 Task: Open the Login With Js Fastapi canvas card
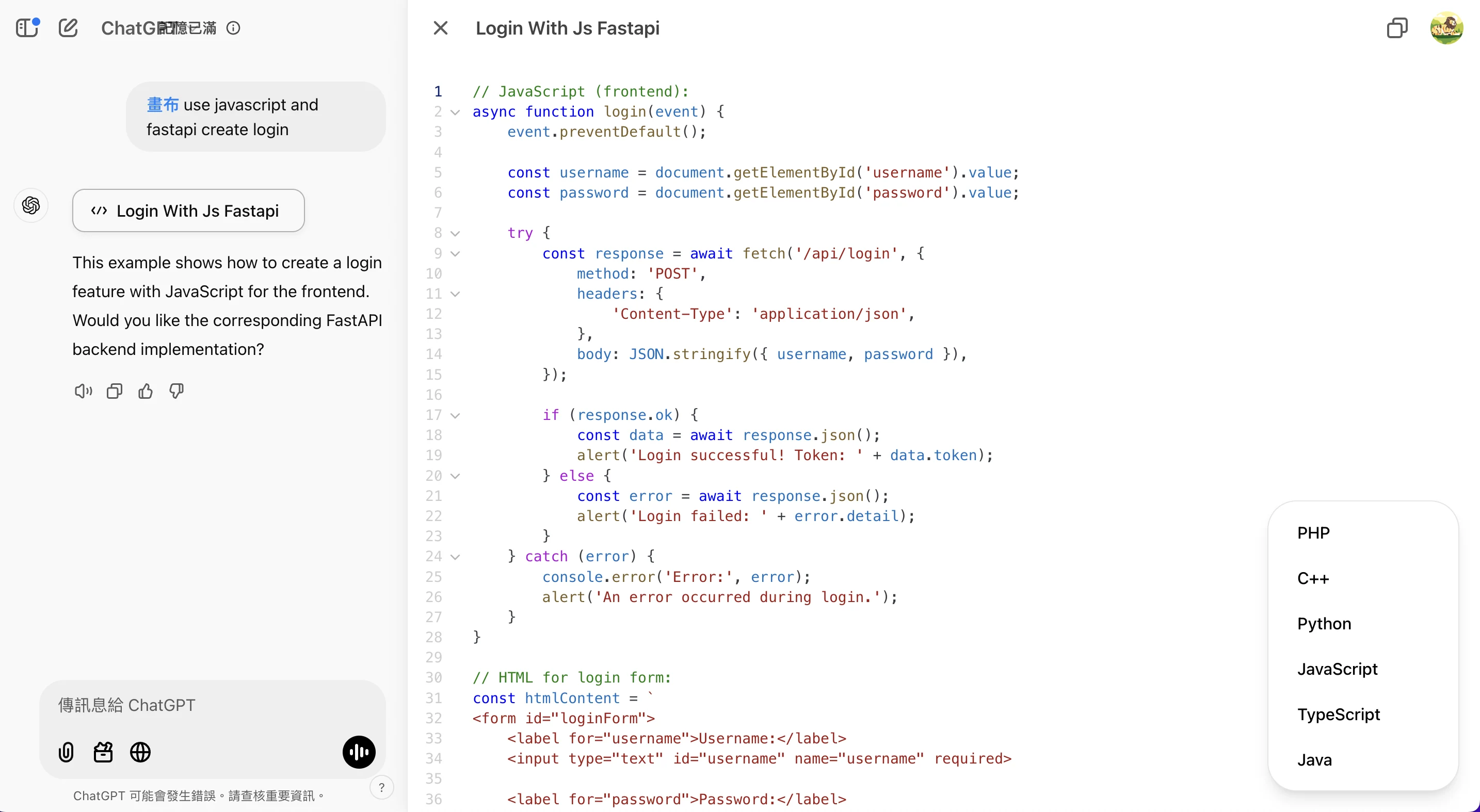click(x=188, y=211)
